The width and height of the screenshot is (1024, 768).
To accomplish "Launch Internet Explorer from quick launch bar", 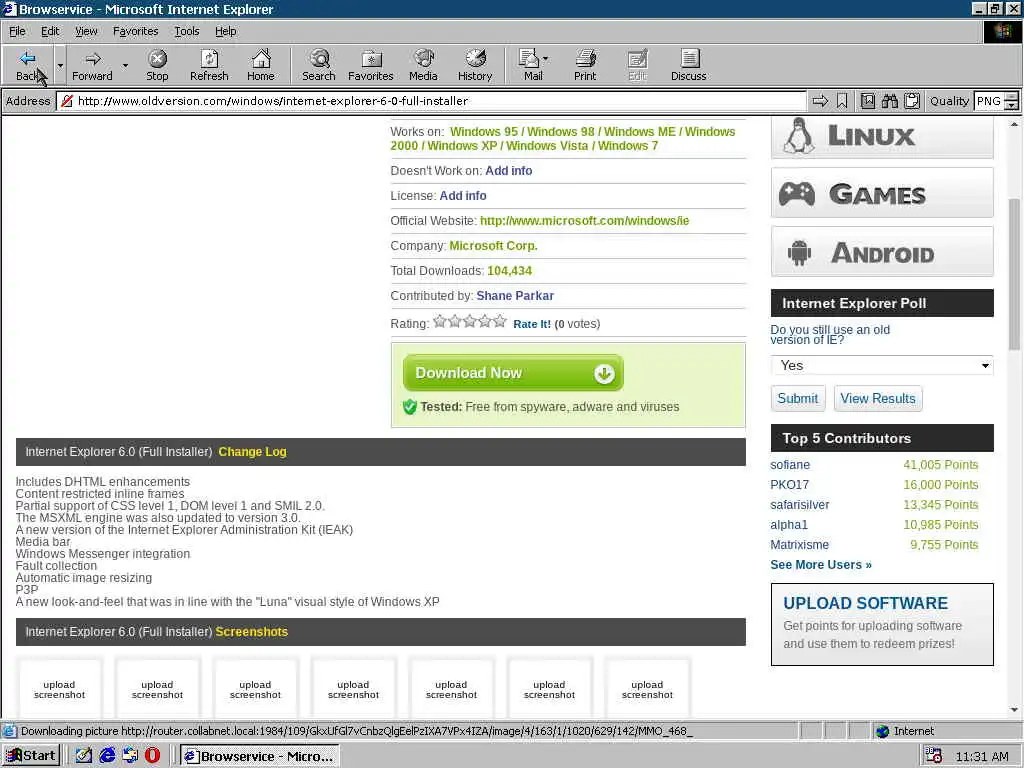I will pos(106,756).
